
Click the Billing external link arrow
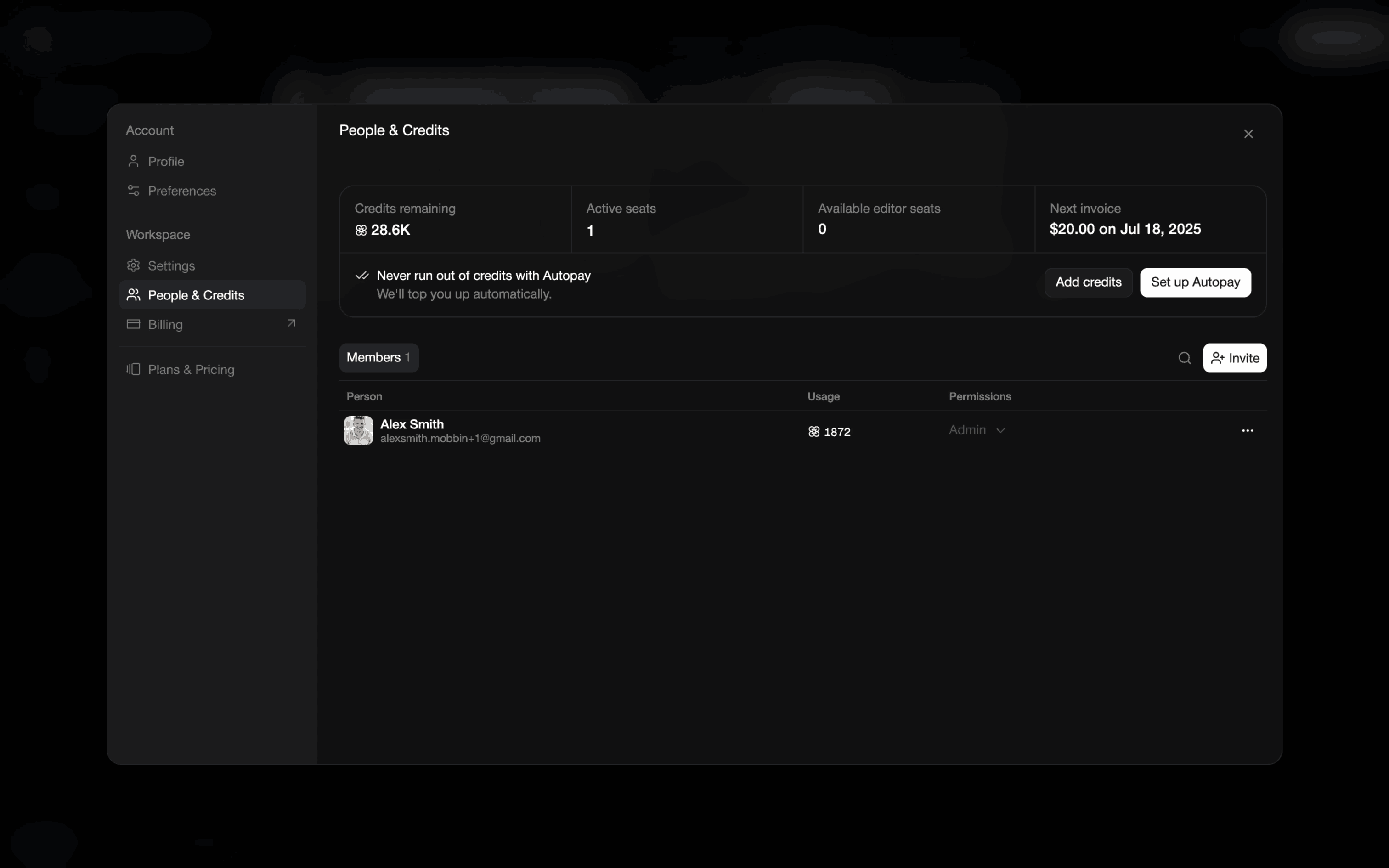291,324
